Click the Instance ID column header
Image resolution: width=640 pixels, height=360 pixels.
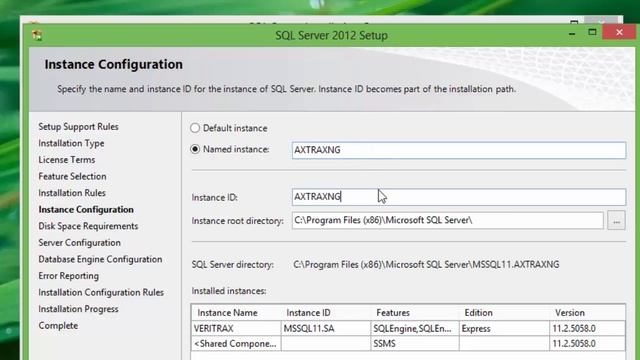(326, 313)
